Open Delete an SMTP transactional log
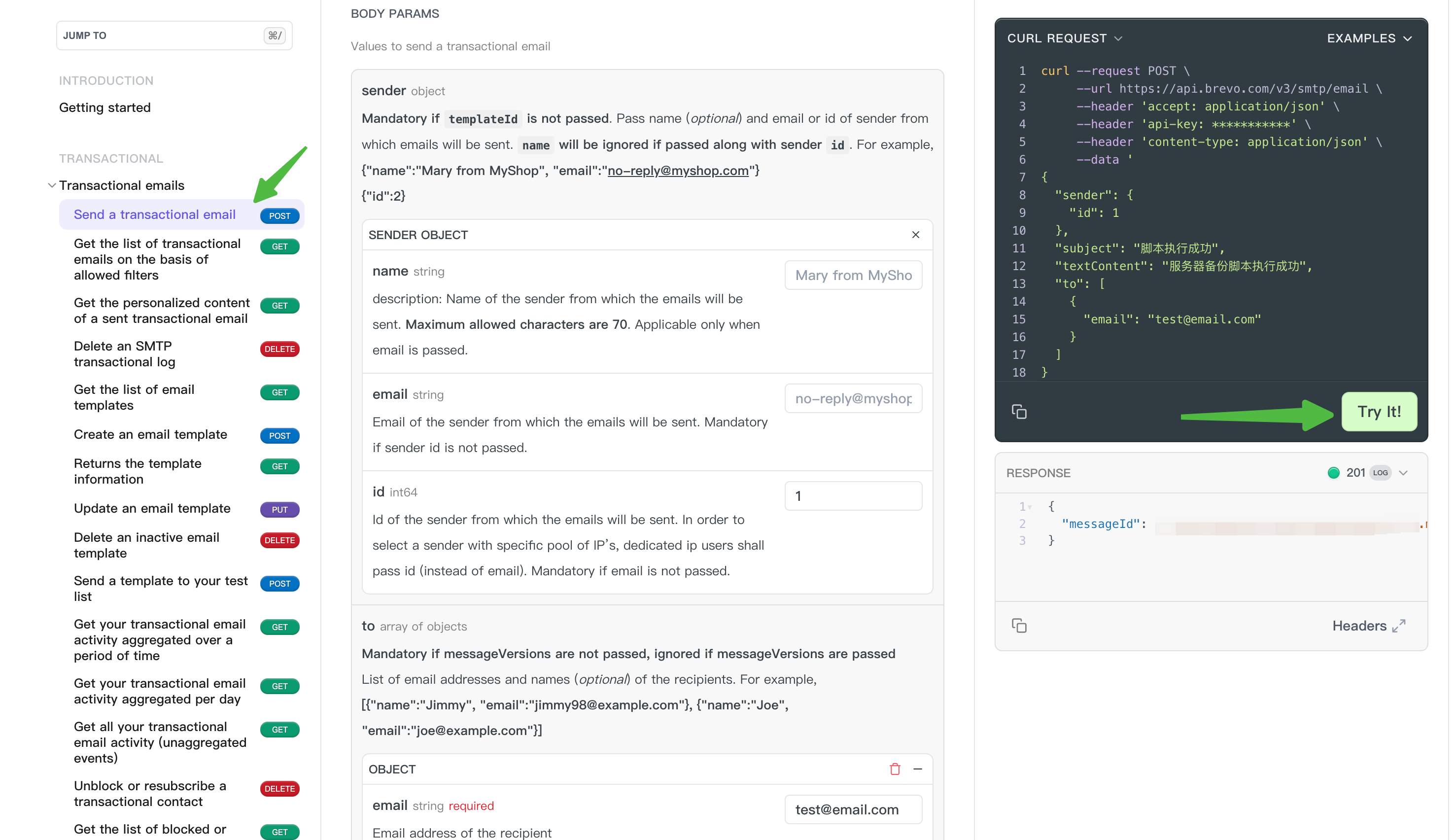1456x840 pixels. pos(124,353)
